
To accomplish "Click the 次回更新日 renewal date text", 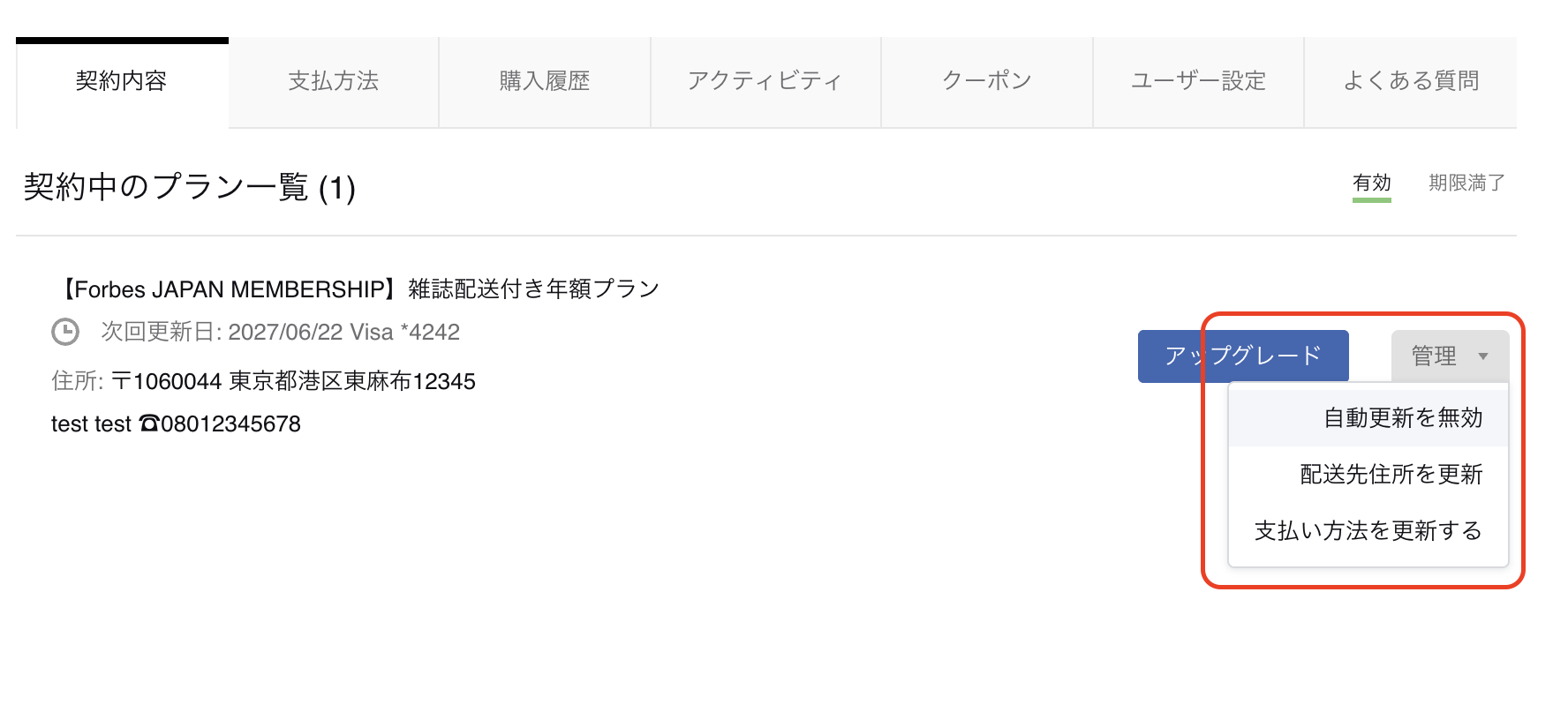I will tap(281, 333).
